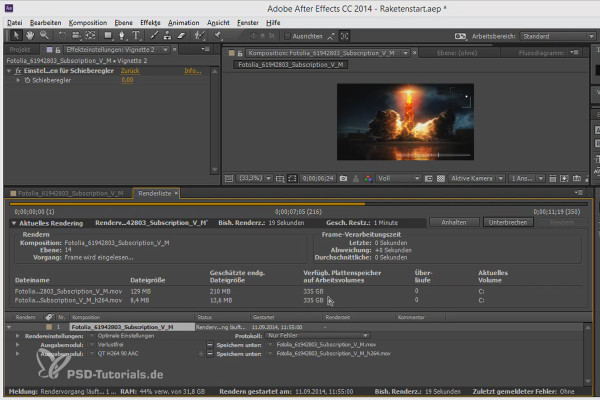The image size is (600, 400).
Task: Select the Selection arrow tool
Action: [x=16, y=36]
